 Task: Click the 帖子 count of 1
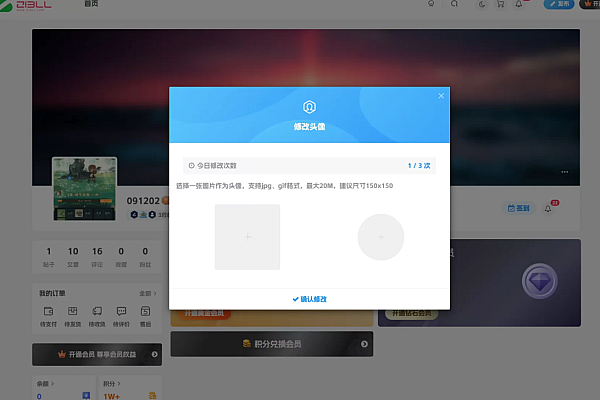49,256
